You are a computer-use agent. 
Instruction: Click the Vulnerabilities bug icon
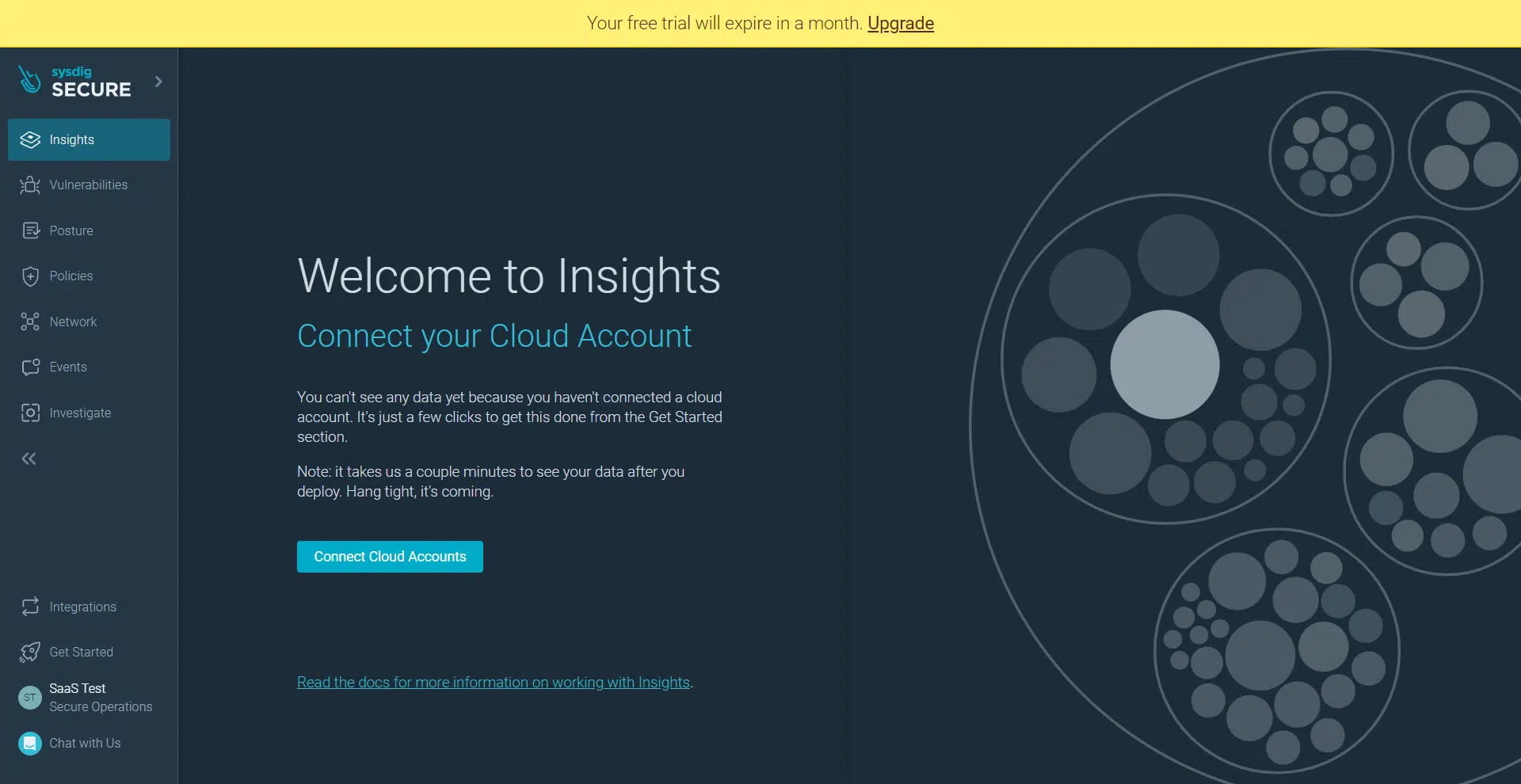click(x=30, y=185)
